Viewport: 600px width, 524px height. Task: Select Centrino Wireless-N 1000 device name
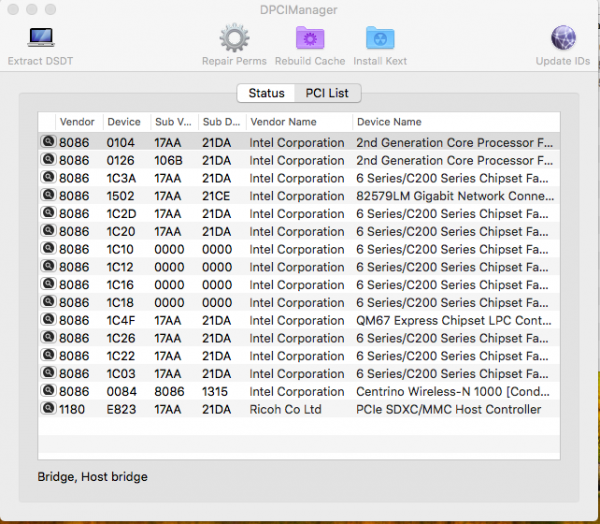pos(453,392)
